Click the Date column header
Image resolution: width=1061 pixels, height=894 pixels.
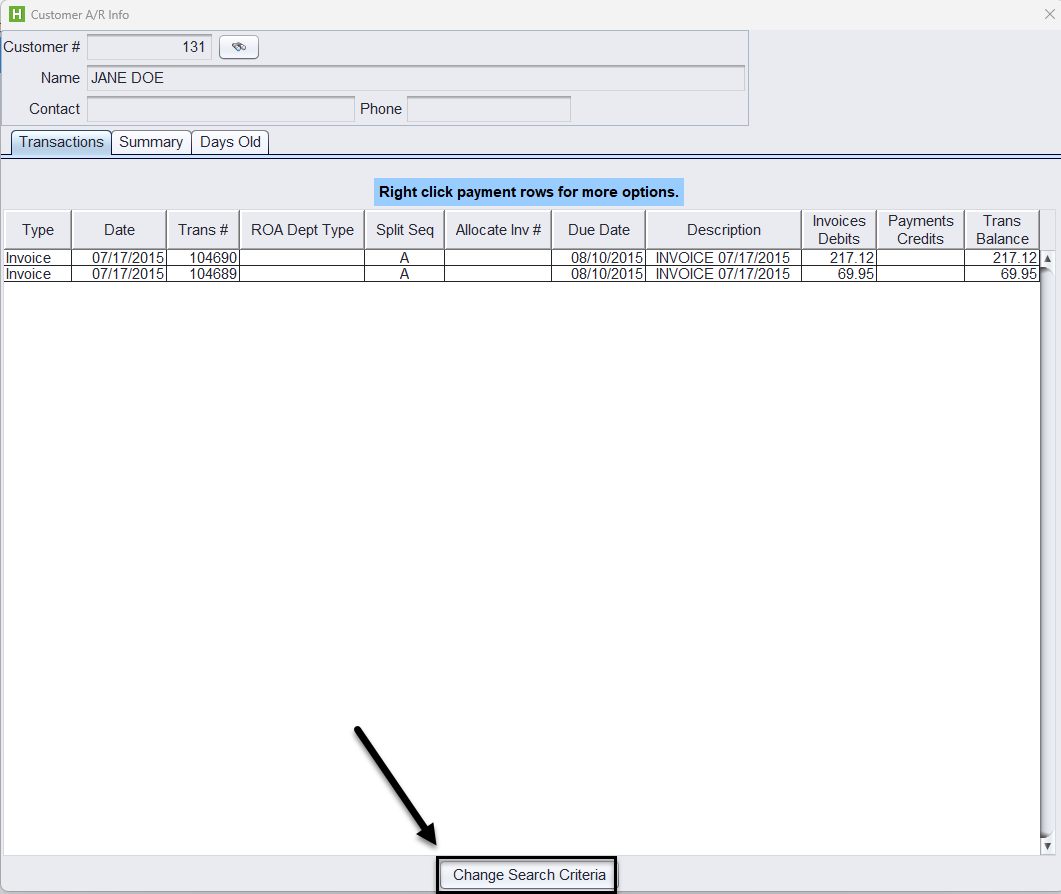point(119,230)
